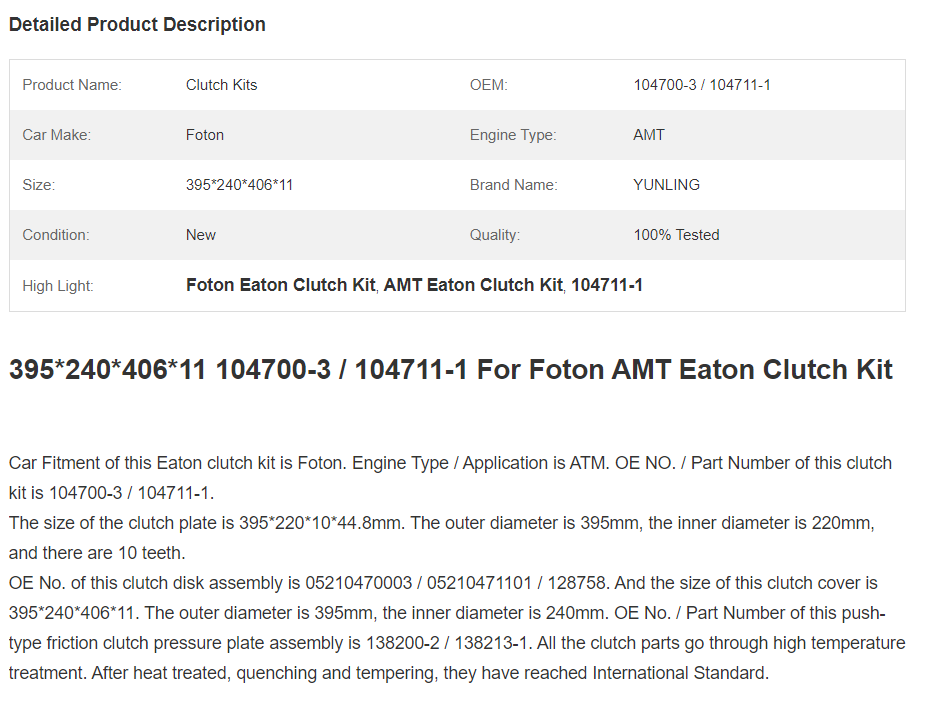Click the Car Make value Foton
This screenshot has width=944, height=707.
tap(205, 135)
